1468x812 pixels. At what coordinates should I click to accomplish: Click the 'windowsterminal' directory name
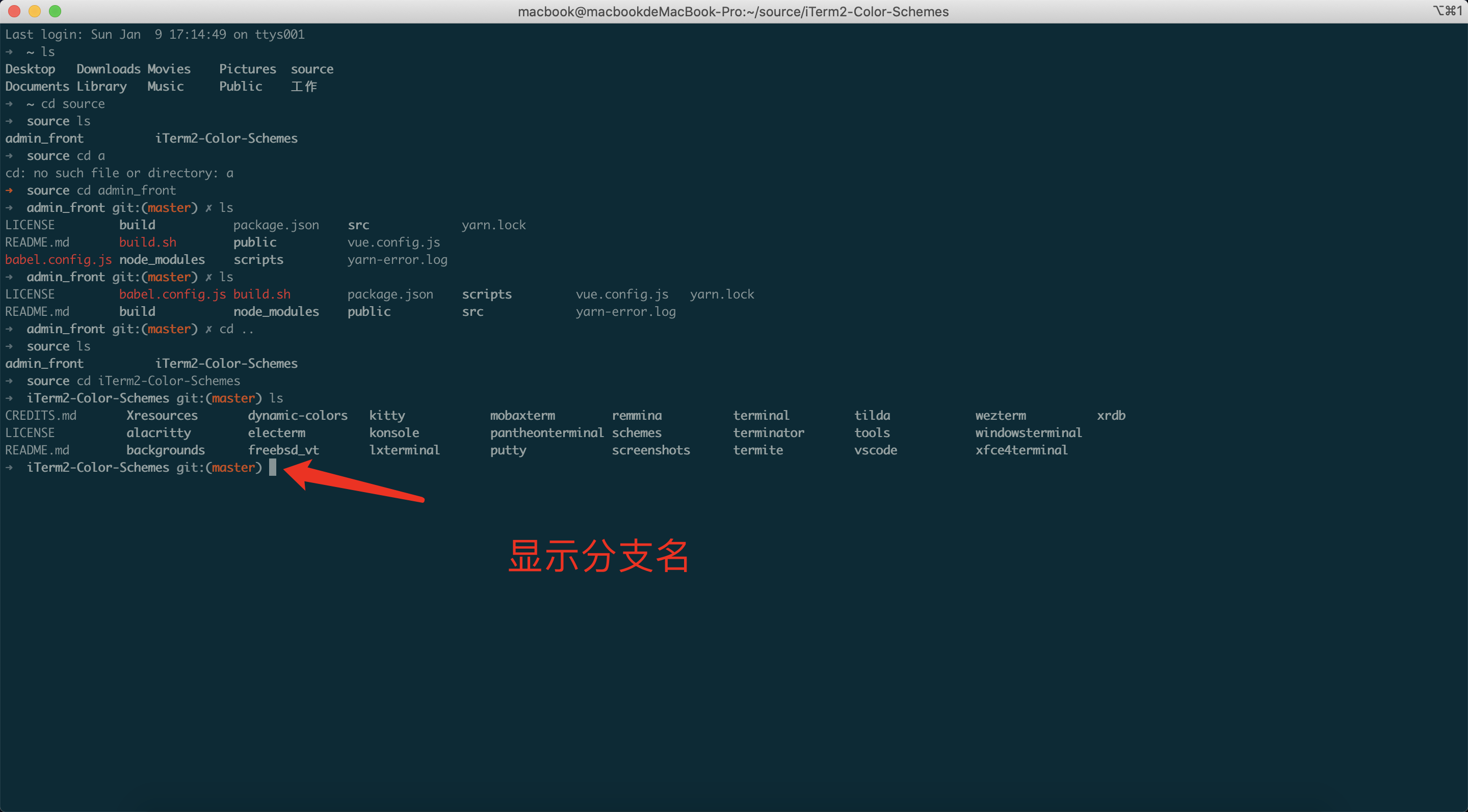(1028, 433)
